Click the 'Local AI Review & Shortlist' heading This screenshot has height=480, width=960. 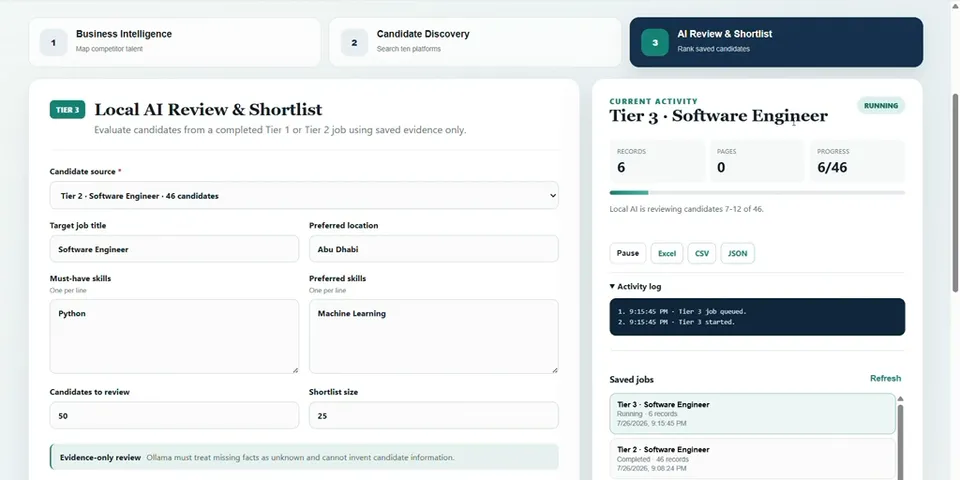[208, 110]
